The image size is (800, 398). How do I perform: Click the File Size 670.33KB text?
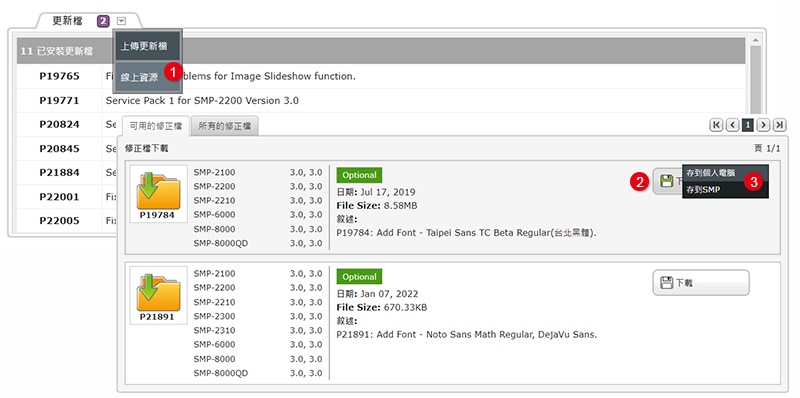(382, 307)
